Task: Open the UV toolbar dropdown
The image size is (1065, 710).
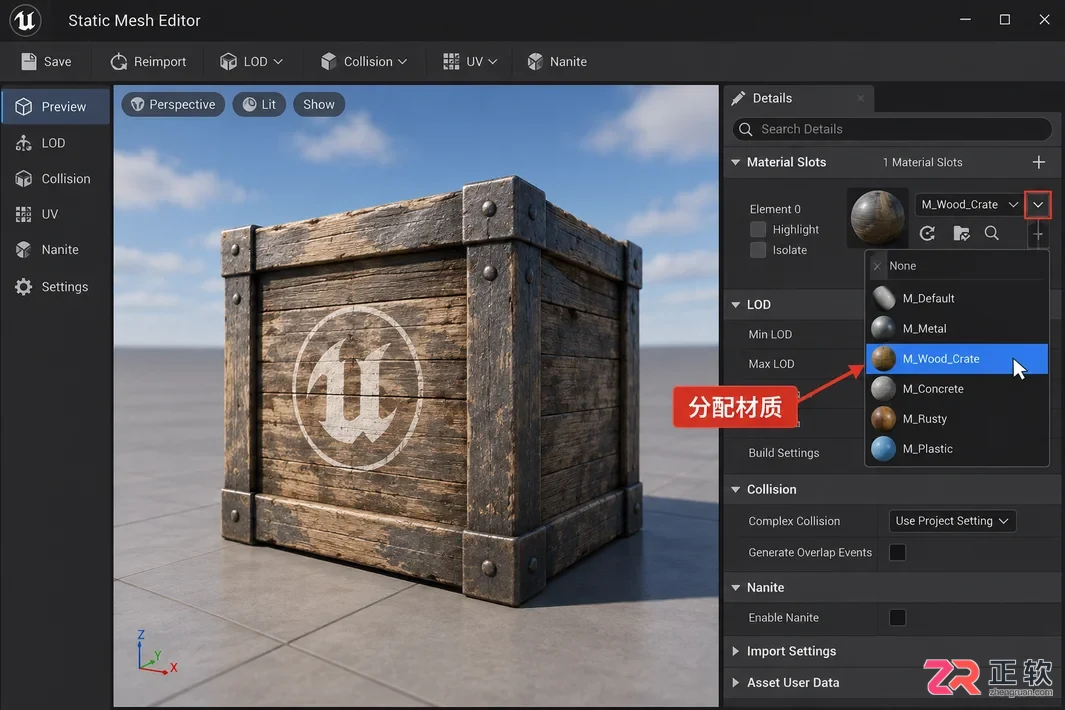Action: pos(470,62)
